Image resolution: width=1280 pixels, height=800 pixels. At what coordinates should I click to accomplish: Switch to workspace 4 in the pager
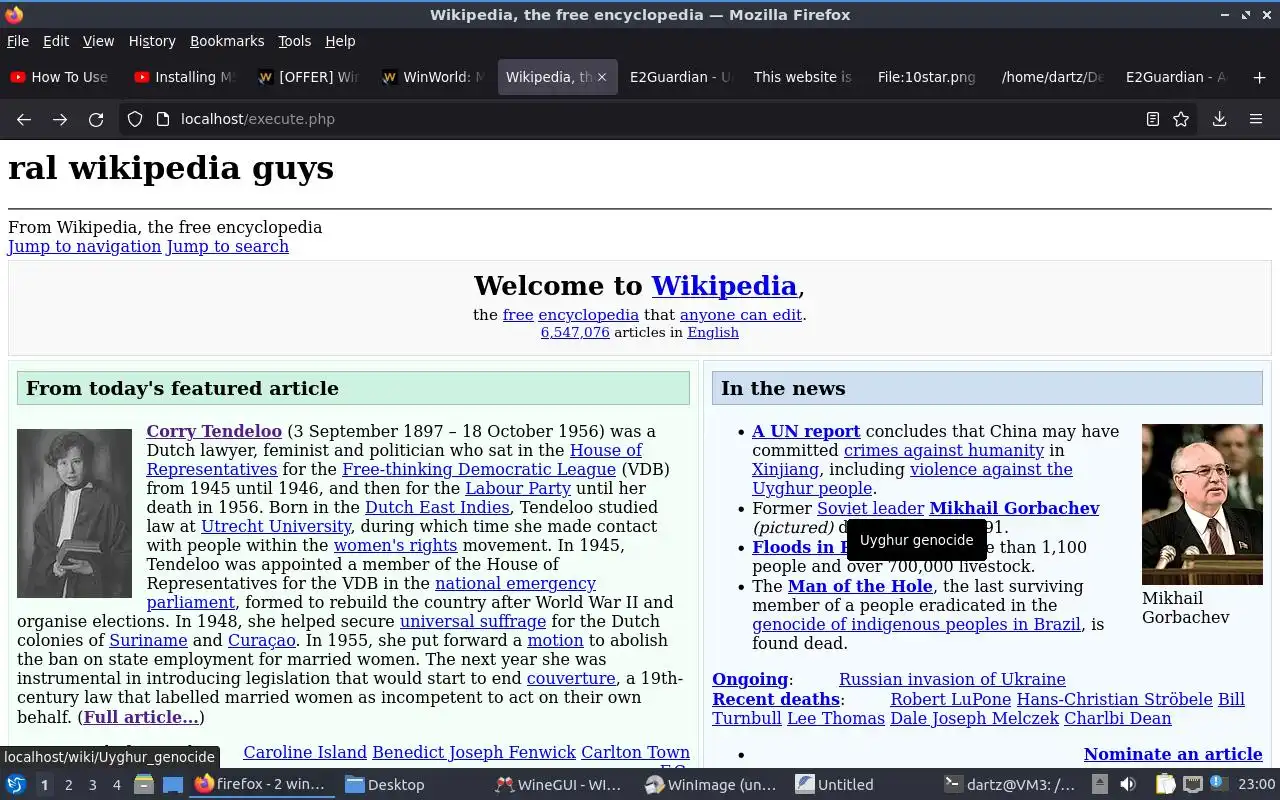(116, 785)
